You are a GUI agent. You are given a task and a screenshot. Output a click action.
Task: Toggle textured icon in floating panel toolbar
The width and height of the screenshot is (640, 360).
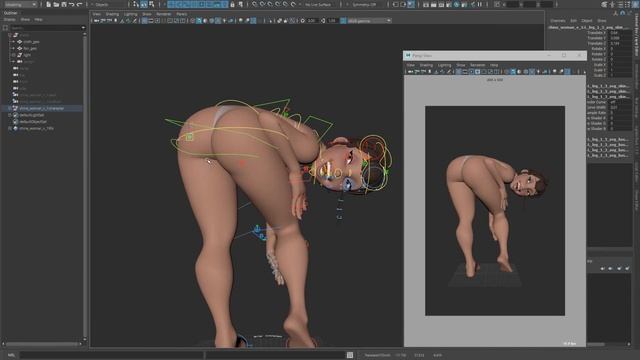tap(532, 71)
